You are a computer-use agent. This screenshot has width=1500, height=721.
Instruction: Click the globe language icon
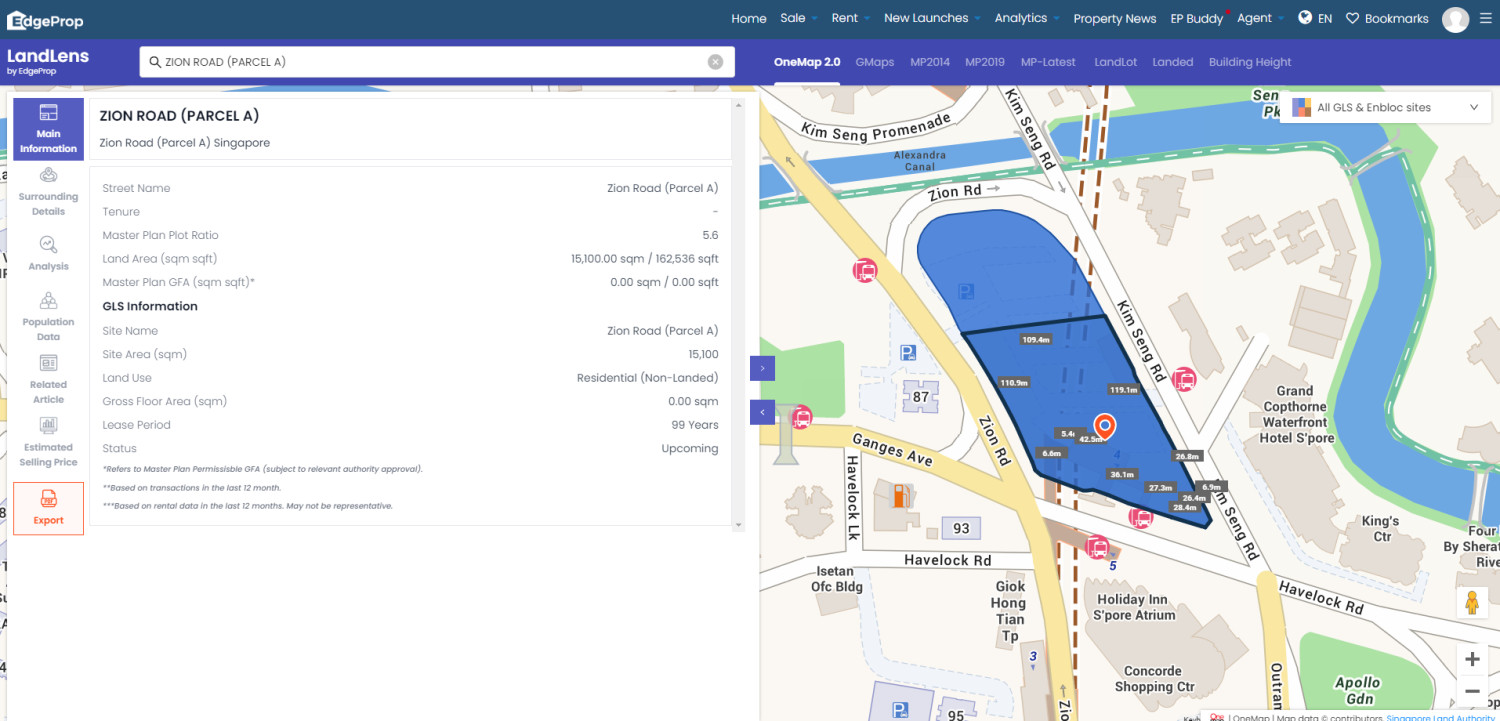pos(1305,18)
